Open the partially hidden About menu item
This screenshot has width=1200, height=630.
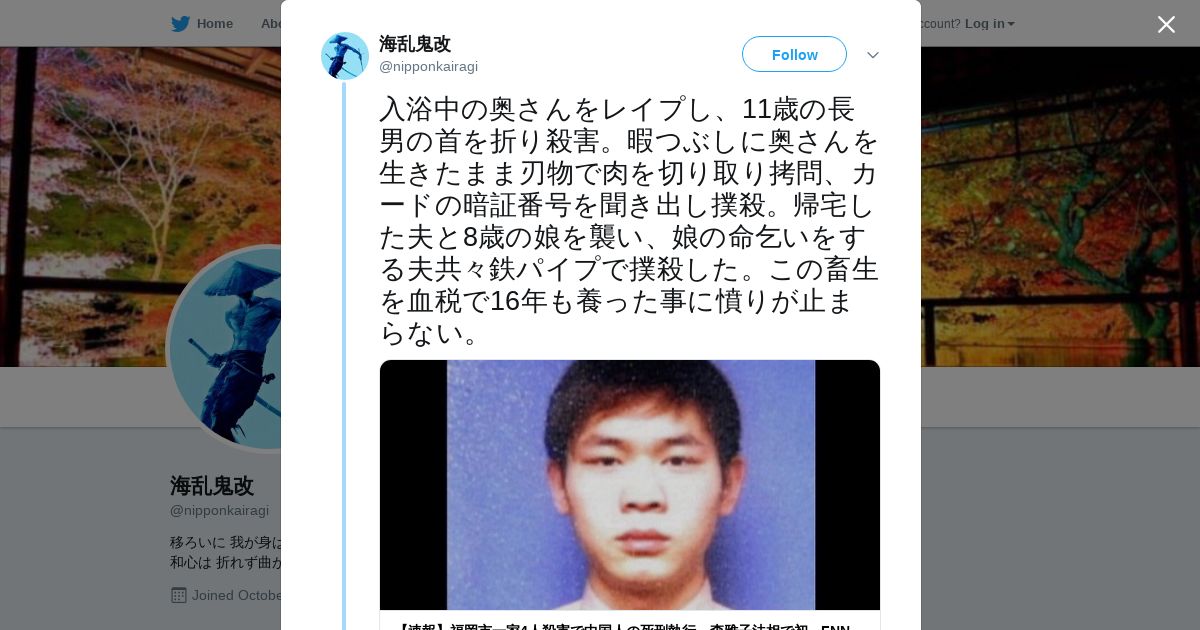point(271,24)
